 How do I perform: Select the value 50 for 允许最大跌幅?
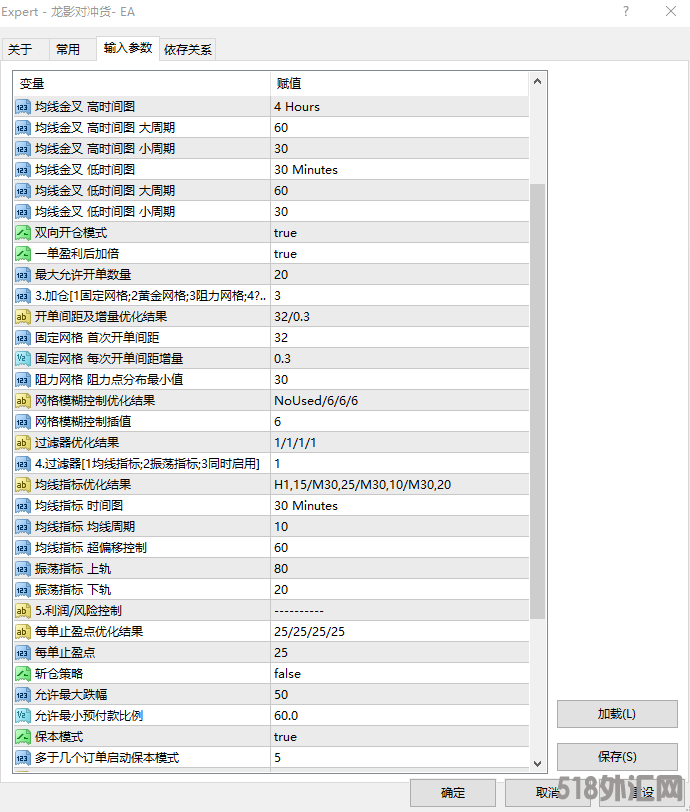[x=399, y=695]
